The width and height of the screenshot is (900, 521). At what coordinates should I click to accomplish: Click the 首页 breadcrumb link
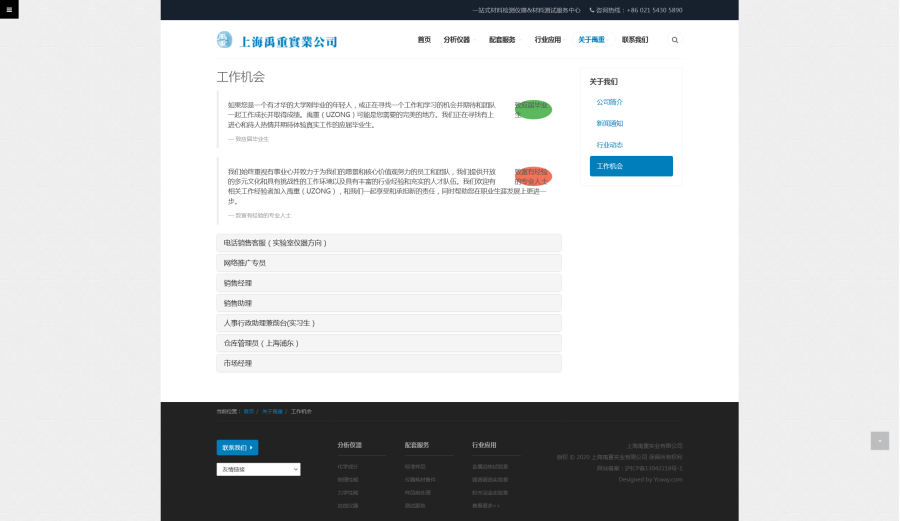[248, 411]
